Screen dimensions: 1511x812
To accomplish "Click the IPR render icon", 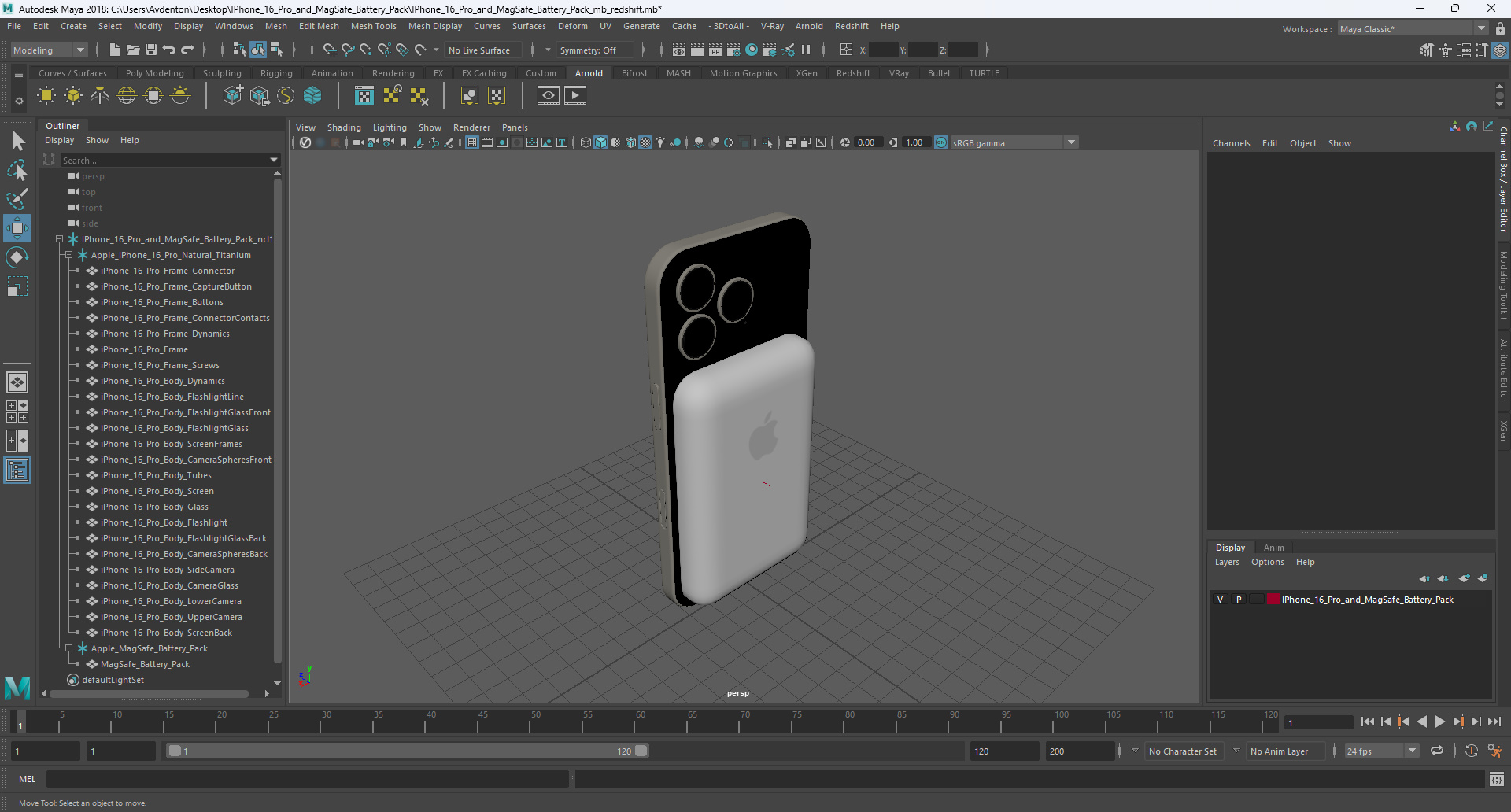I will pyautogui.click(x=715, y=50).
